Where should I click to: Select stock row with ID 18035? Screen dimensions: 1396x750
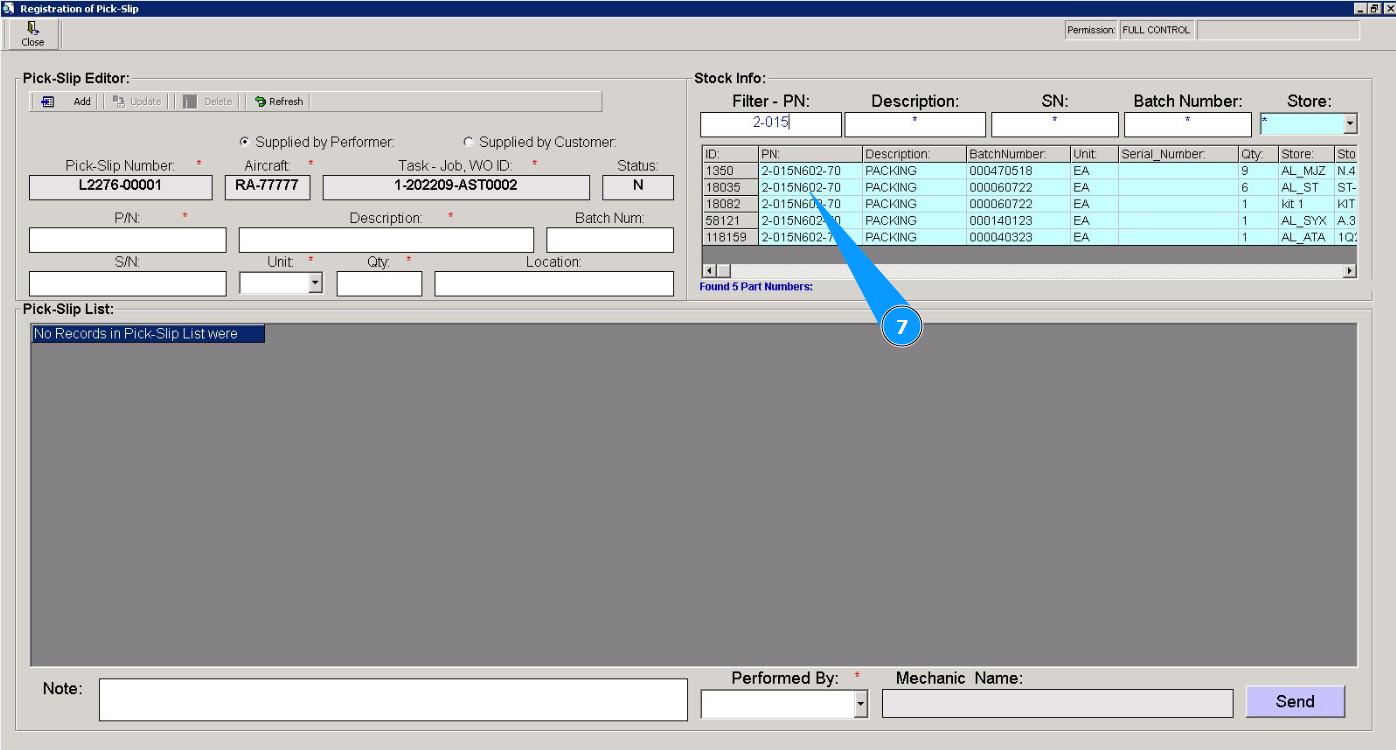point(730,188)
